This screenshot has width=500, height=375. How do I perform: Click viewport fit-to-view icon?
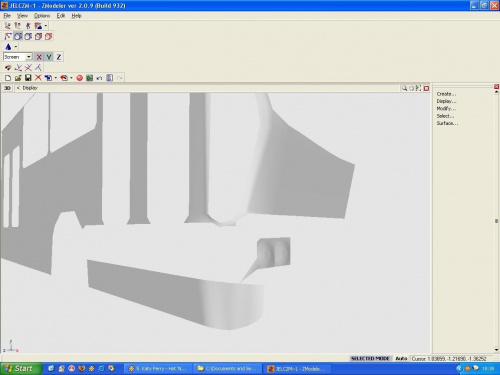click(419, 88)
